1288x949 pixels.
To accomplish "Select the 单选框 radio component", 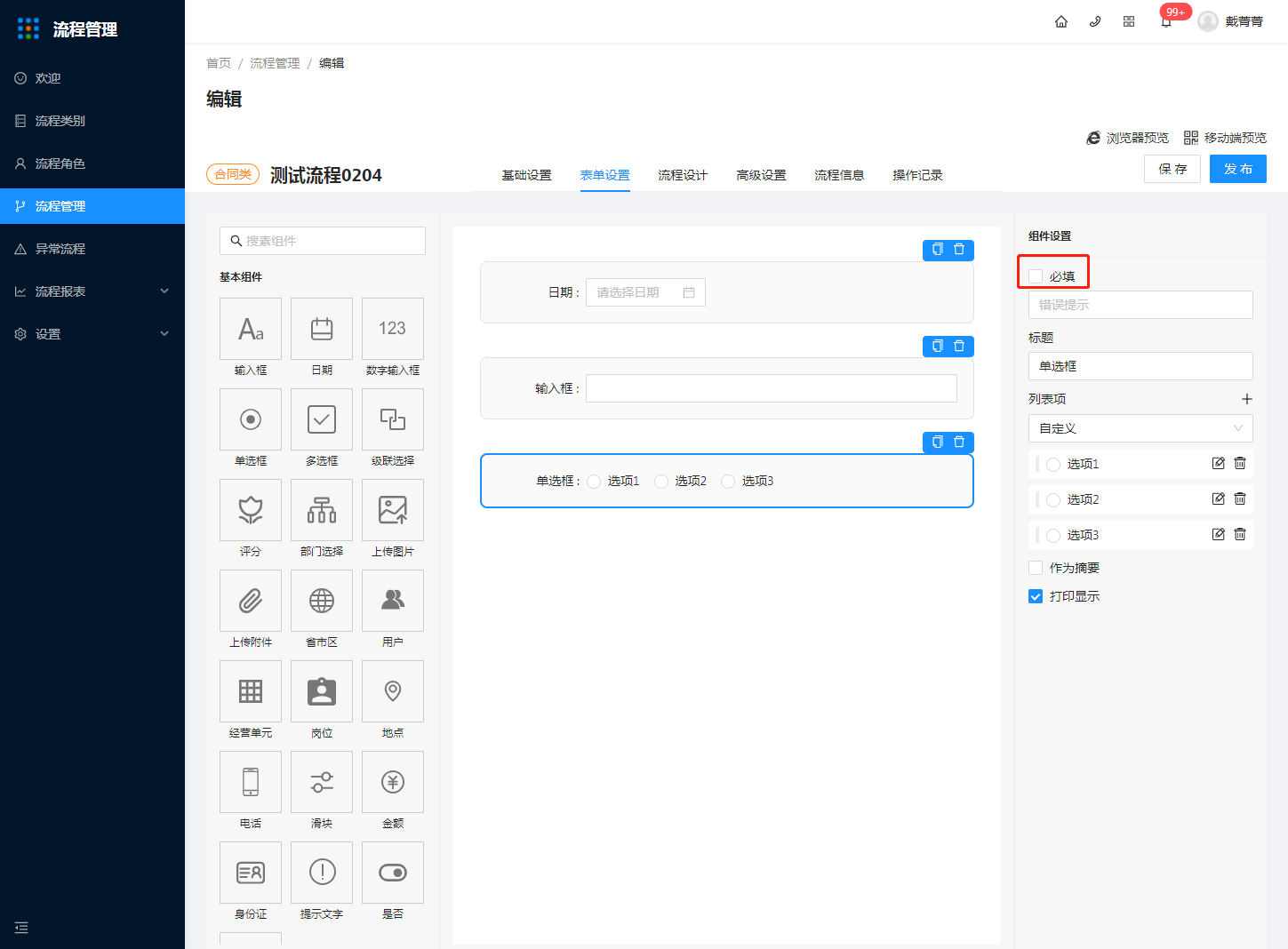I will (x=251, y=419).
